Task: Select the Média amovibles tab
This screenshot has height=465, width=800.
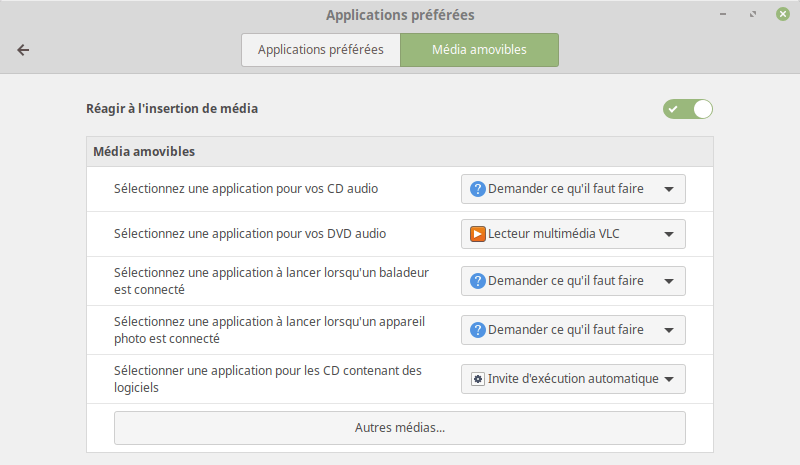Action: pyautogui.click(x=480, y=50)
